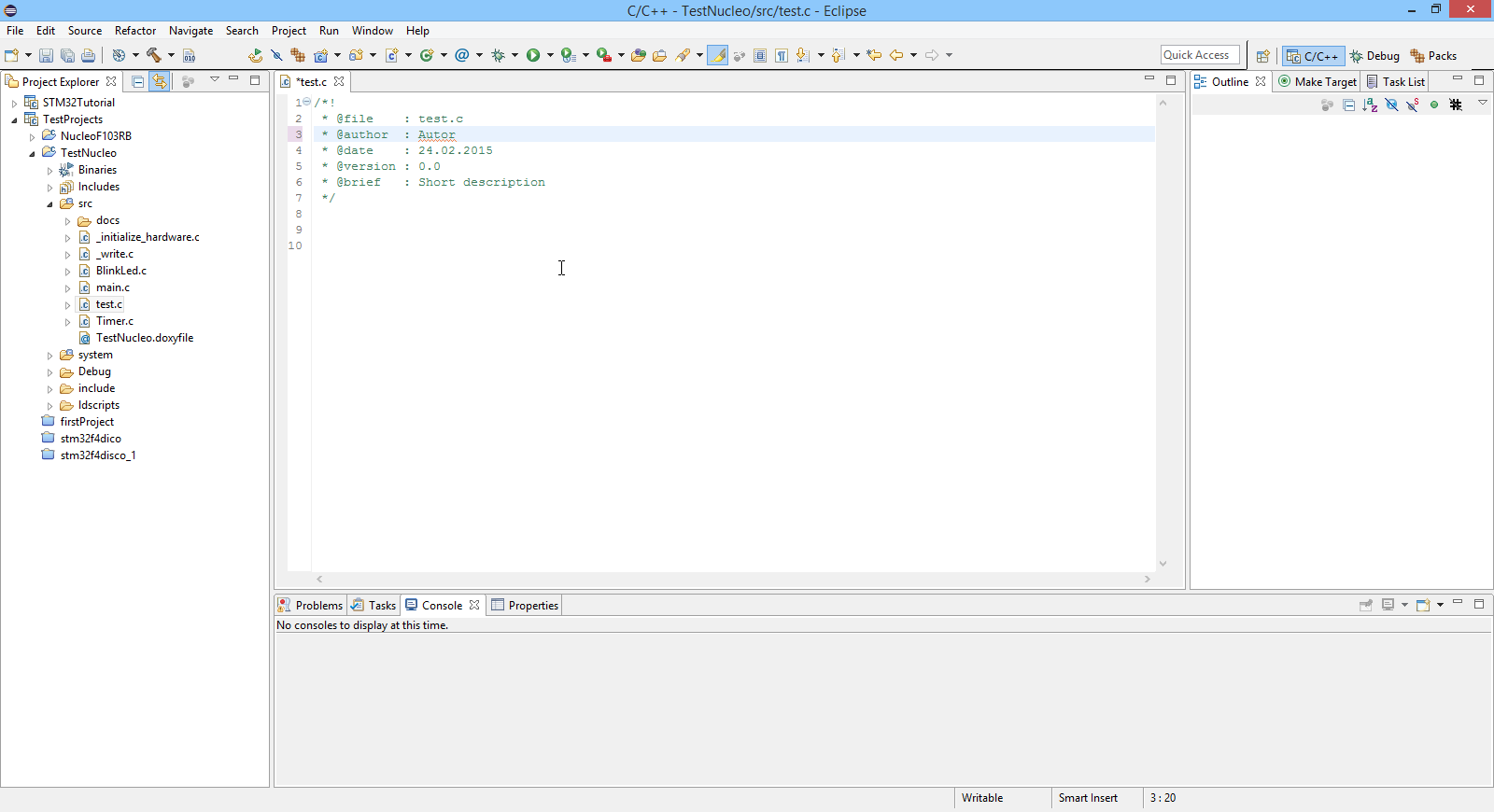Sort the Outline view alphabetically
This screenshot has width=1494, height=812.
(1370, 105)
